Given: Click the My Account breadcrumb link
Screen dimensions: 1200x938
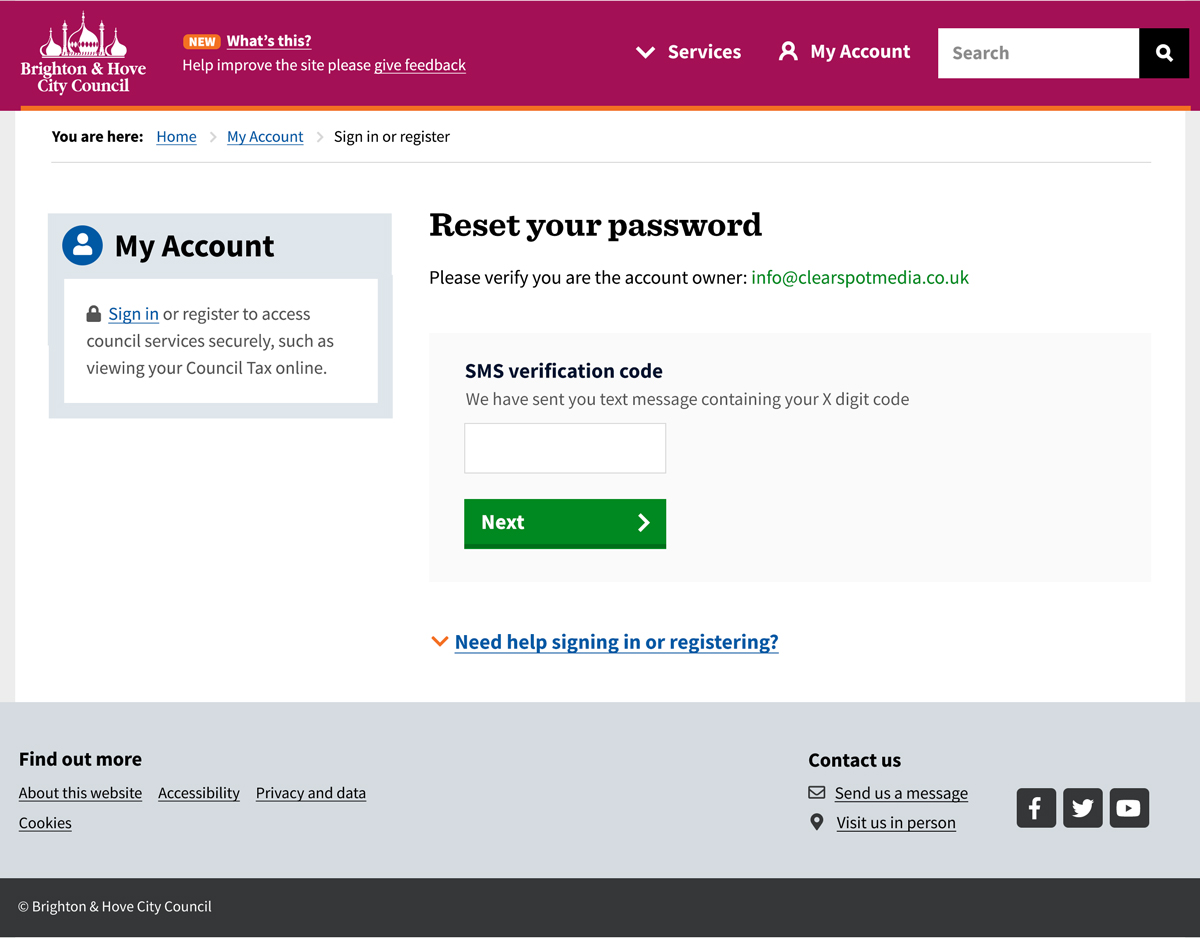Looking at the screenshot, I should [265, 137].
